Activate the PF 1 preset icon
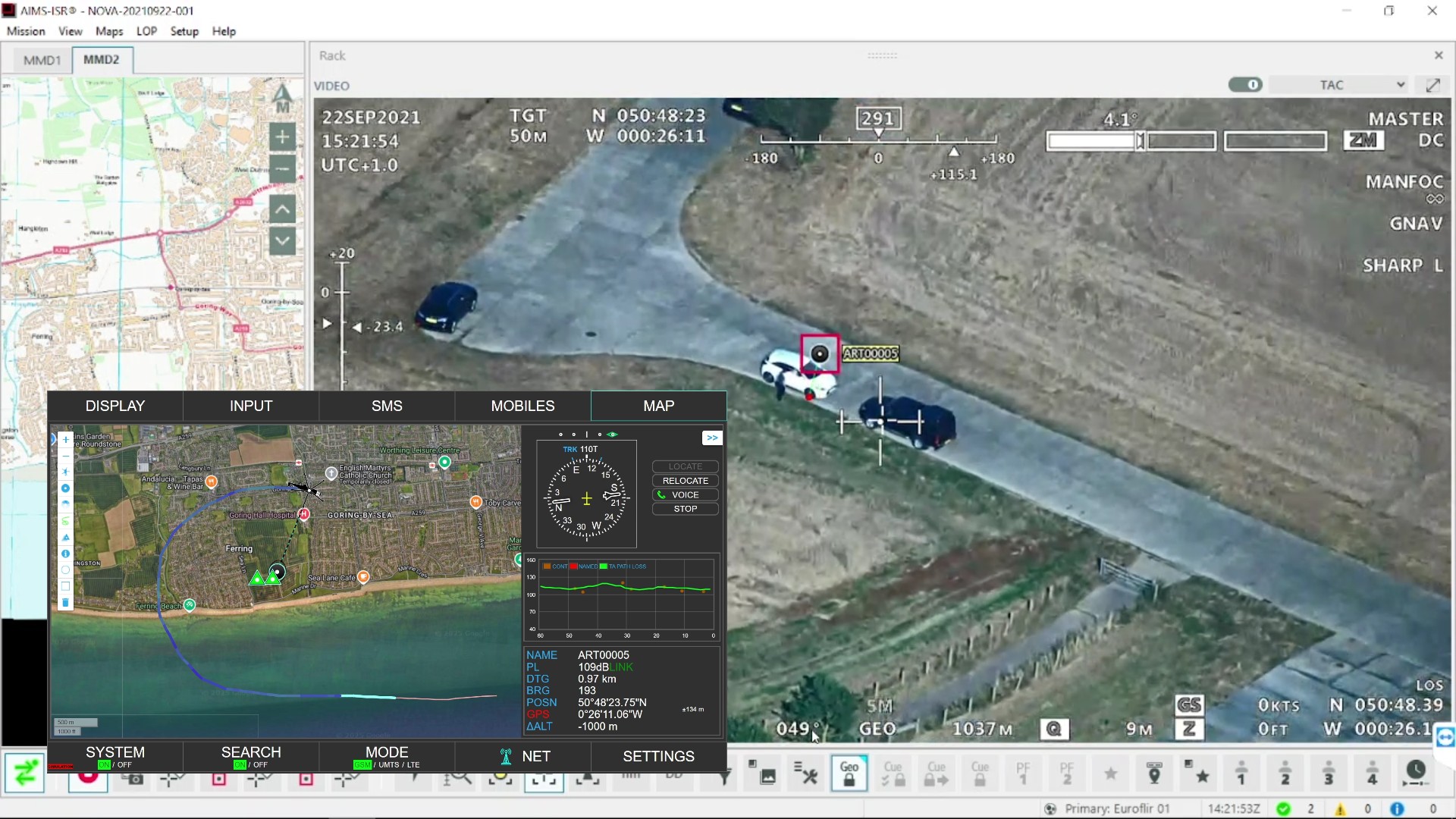 click(x=1024, y=773)
